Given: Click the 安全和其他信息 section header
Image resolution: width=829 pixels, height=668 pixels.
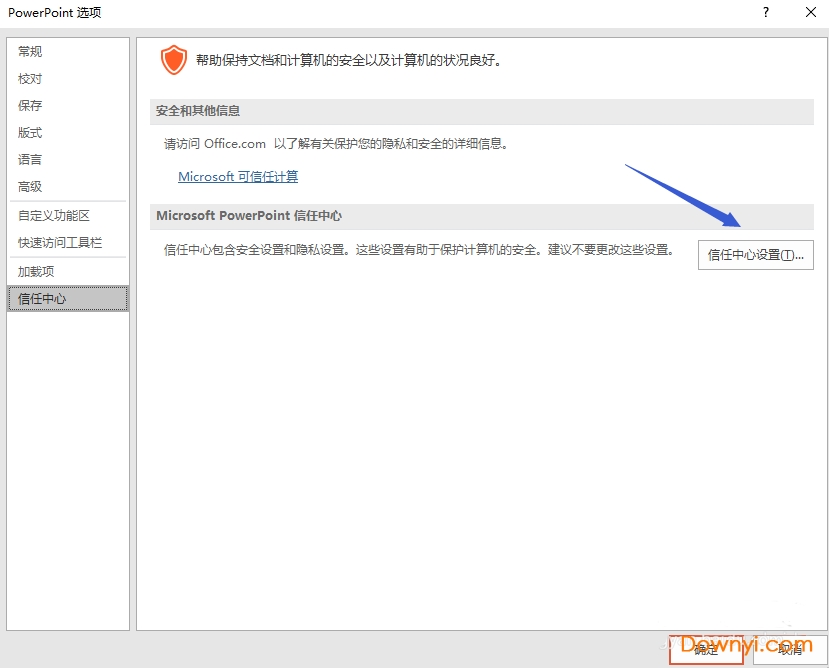Looking at the screenshot, I should (x=198, y=111).
